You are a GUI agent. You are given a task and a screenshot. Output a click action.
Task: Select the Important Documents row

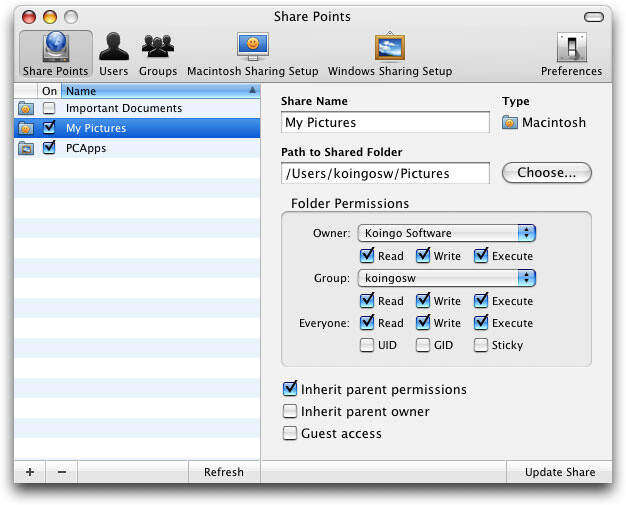(x=137, y=108)
